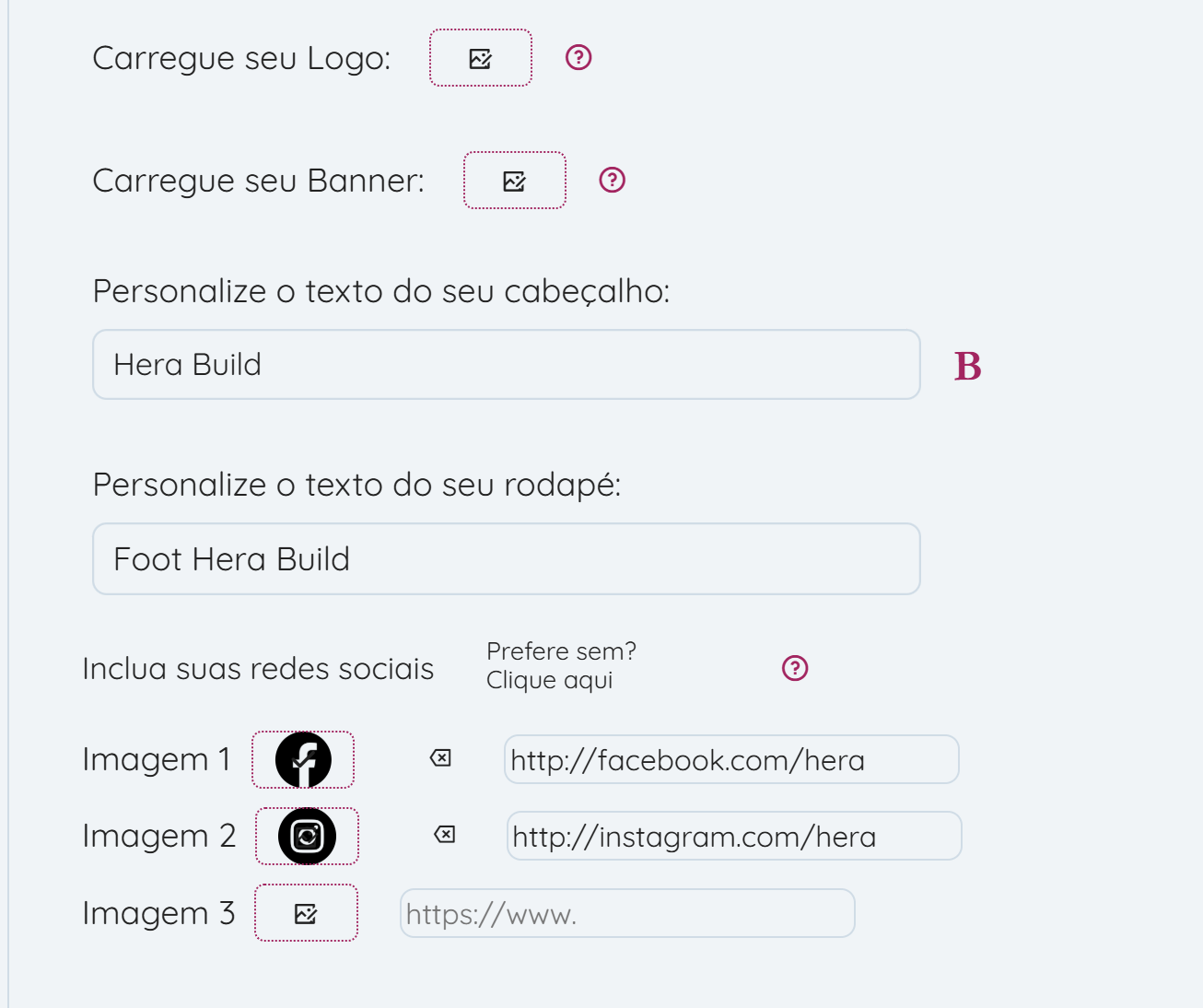Click the facebook.com/hera URL field
This screenshot has width=1203, height=1008.
click(731, 760)
